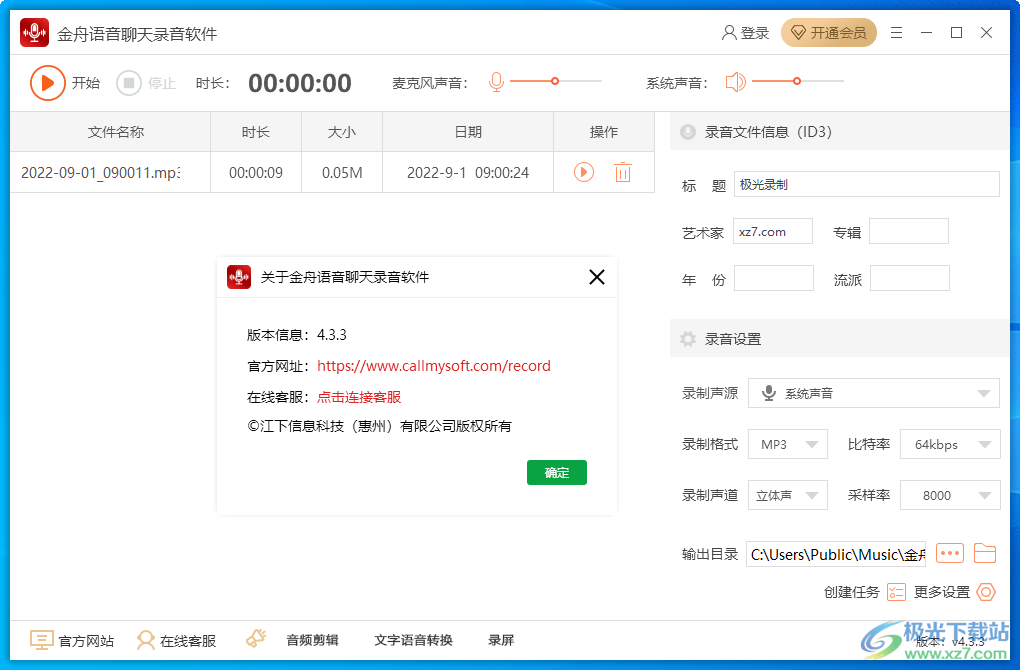Delete the 2022-09-01_090011.mp3 recording via trash icon

click(x=623, y=172)
